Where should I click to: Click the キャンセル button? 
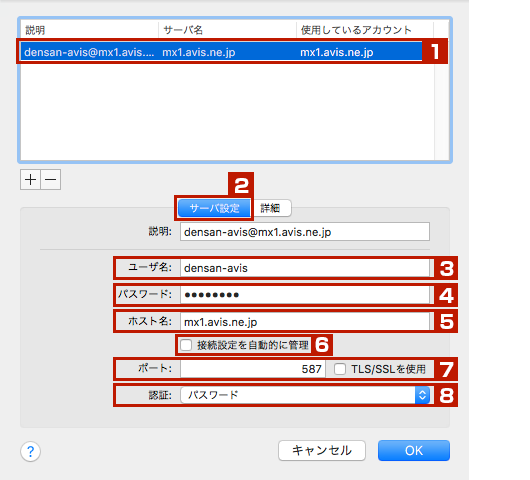(x=322, y=450)
